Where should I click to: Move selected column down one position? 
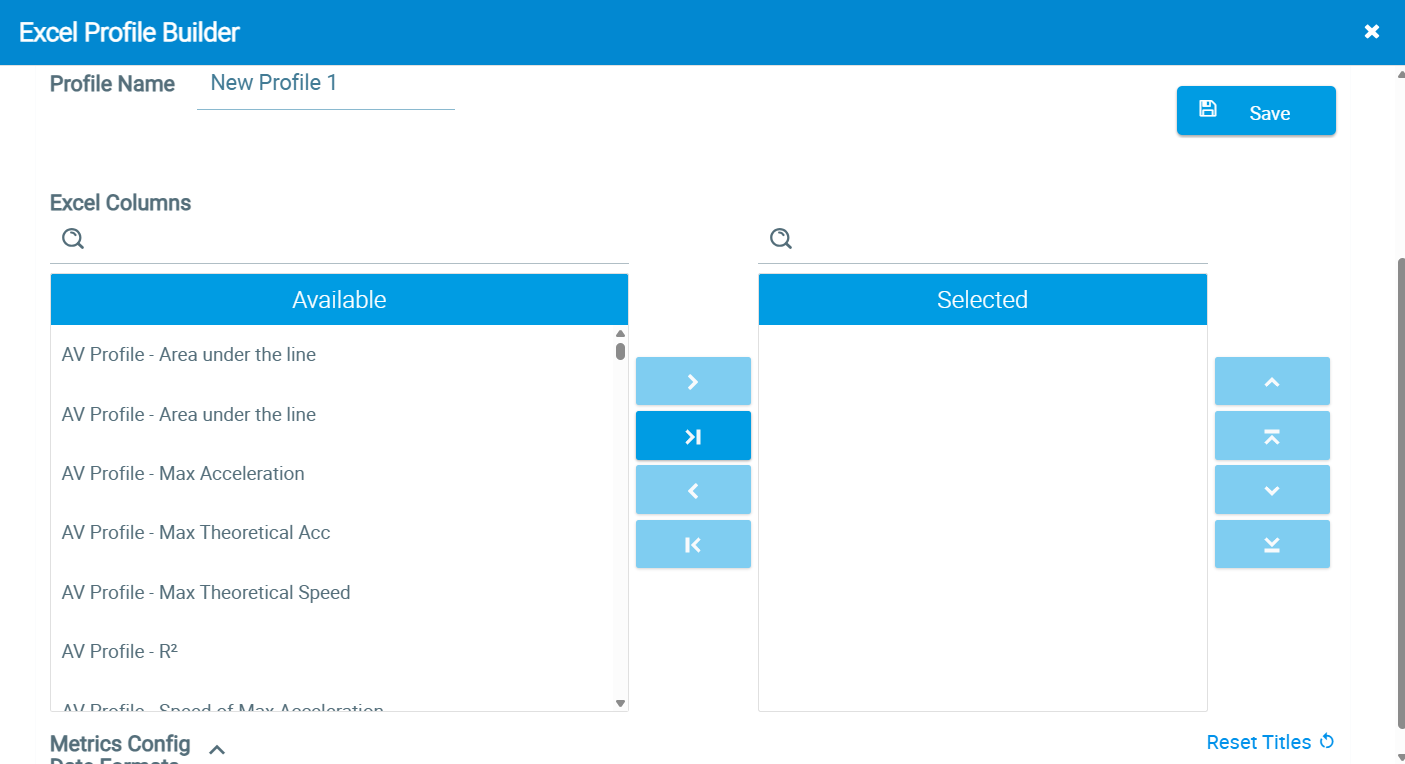coord(1272,490)
